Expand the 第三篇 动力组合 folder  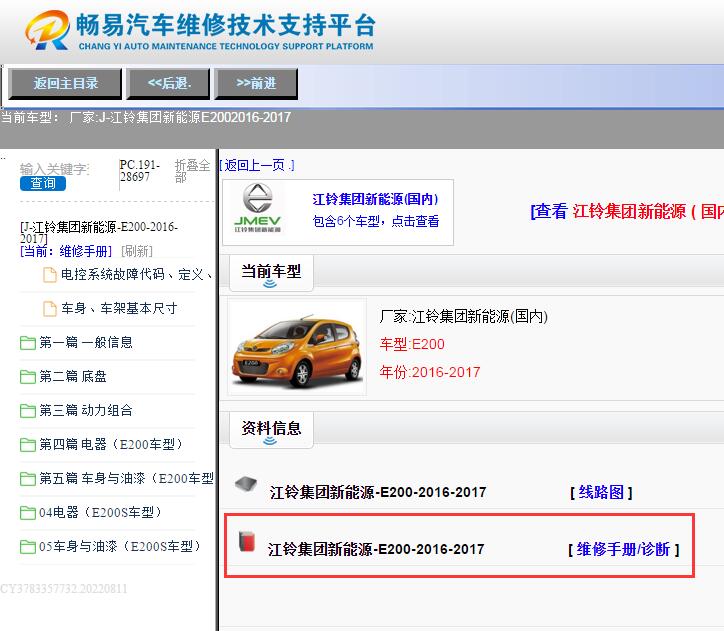point(86,410)
